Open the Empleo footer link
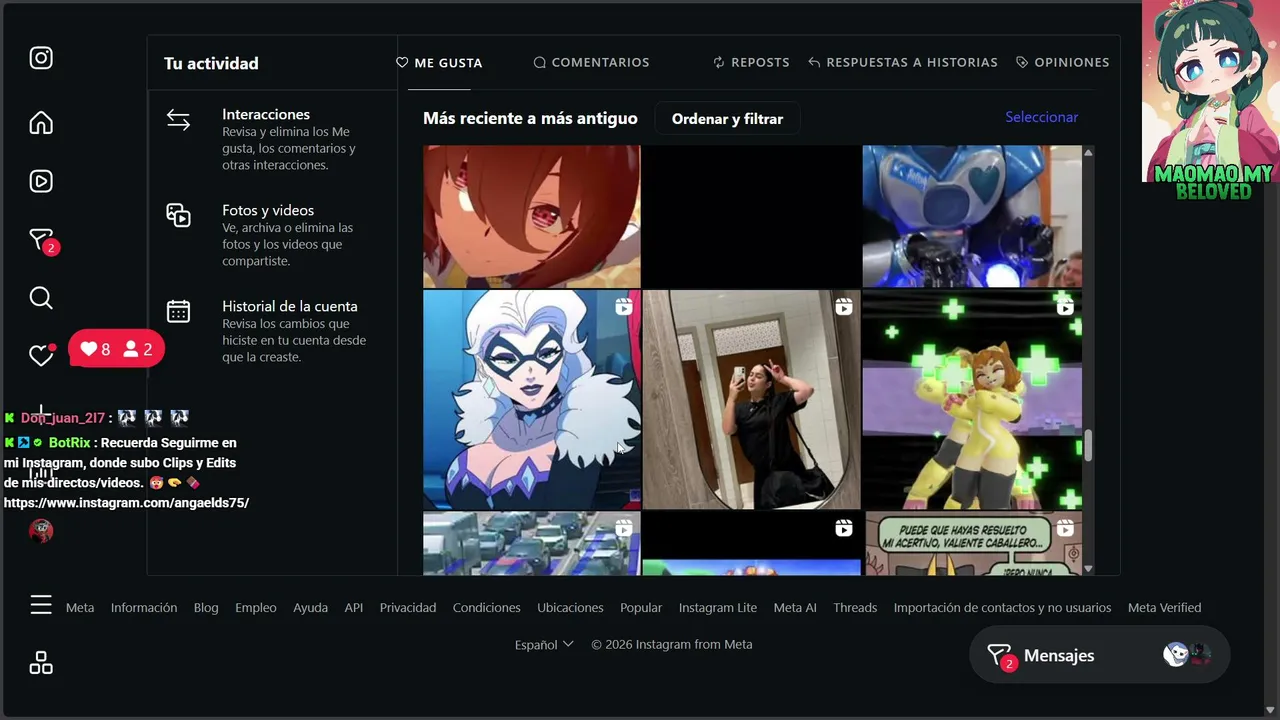Viewport: 1280px width, 720px height. click(256, 608)
